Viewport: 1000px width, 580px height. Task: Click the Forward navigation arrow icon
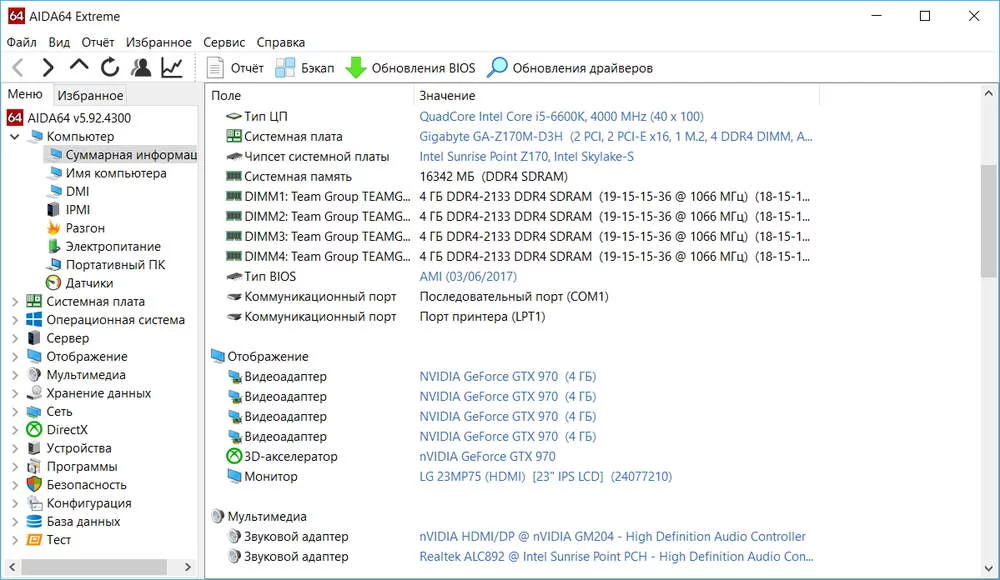(x=48, y=68)
